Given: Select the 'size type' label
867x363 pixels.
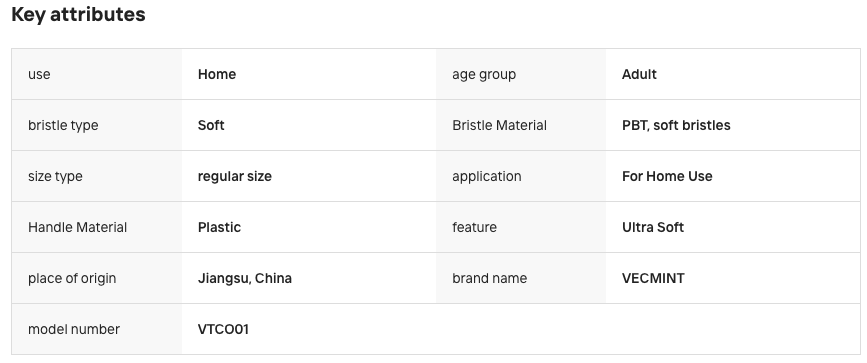Looking at the screenshot, I should (55, 177).
